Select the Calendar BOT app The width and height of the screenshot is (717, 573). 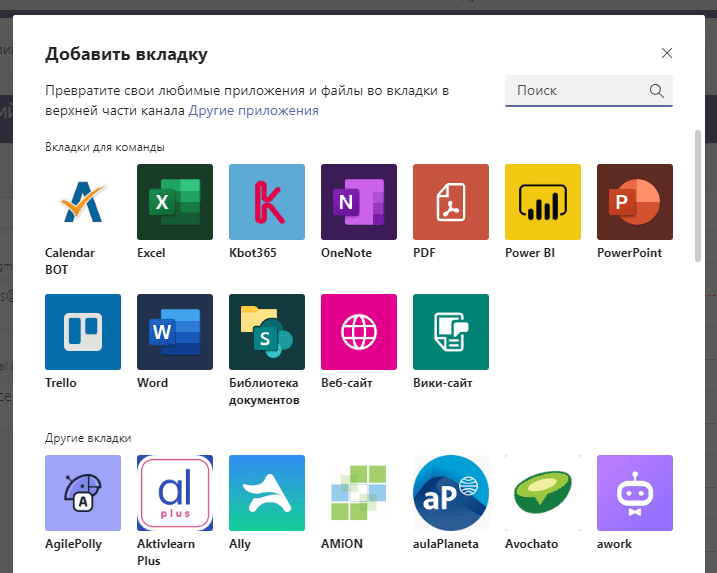83,202
